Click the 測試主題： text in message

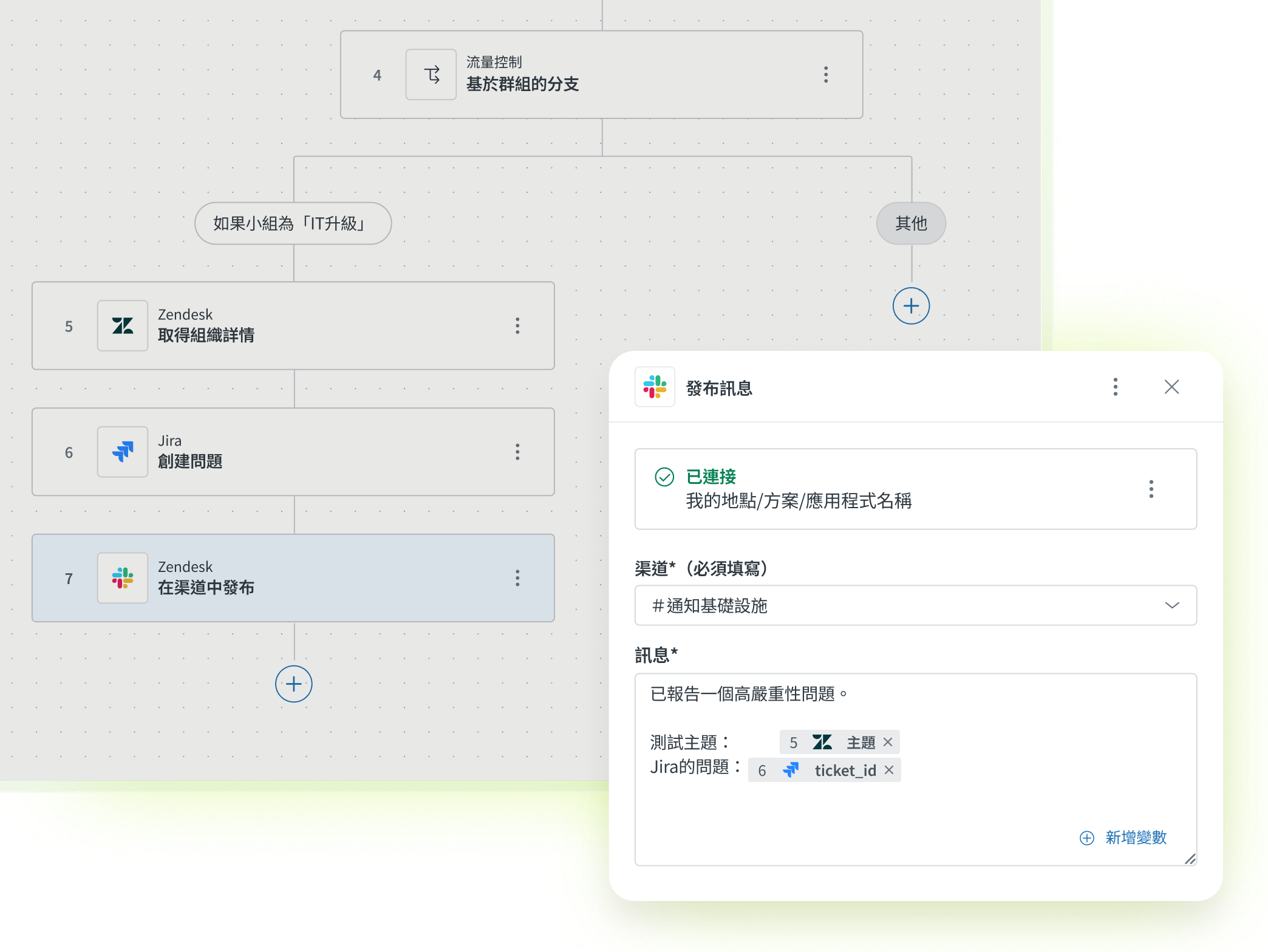click(x=690, y=742)
